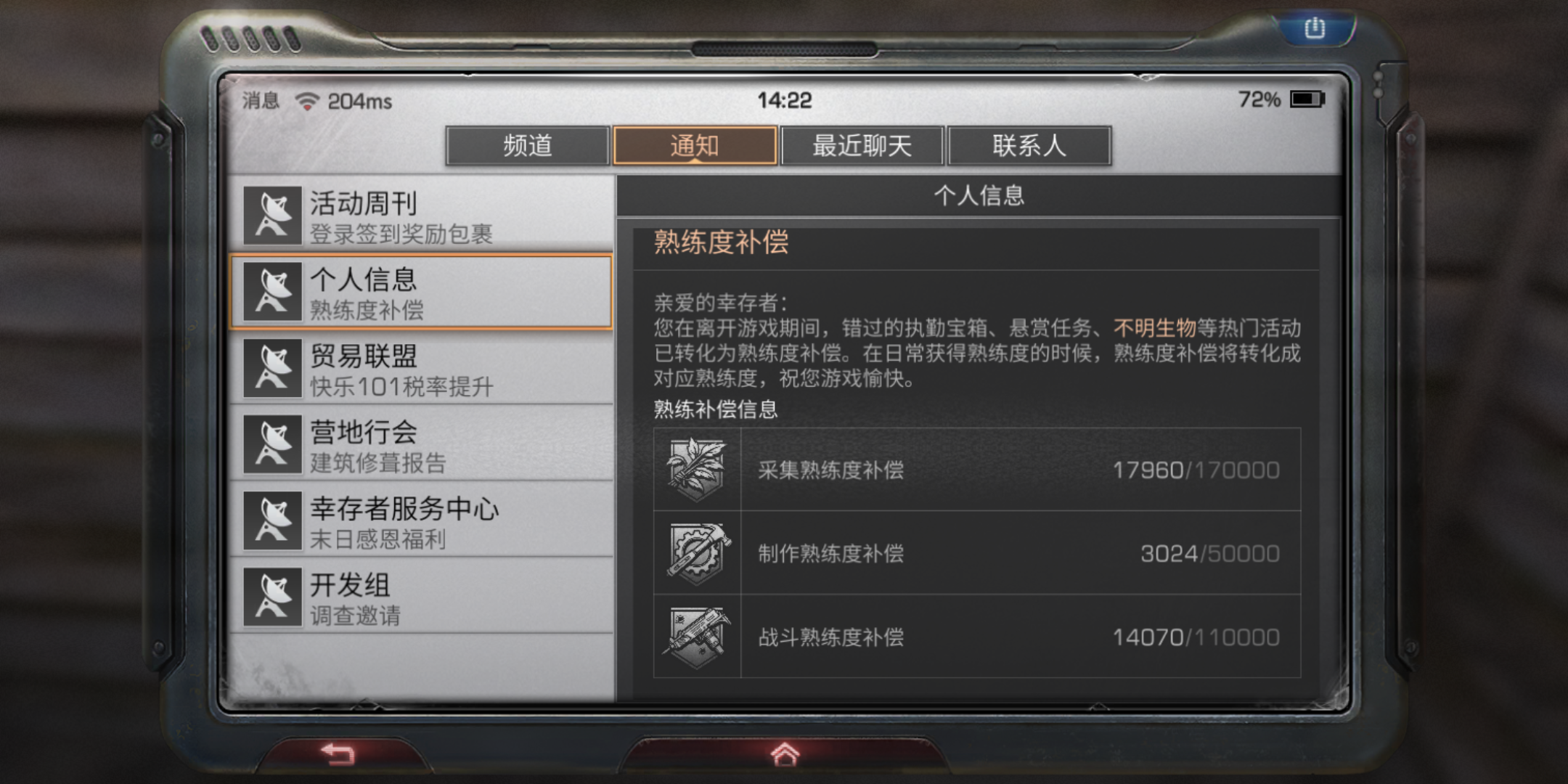
Task: Tap the wifi signal icon
Action: 307,101
